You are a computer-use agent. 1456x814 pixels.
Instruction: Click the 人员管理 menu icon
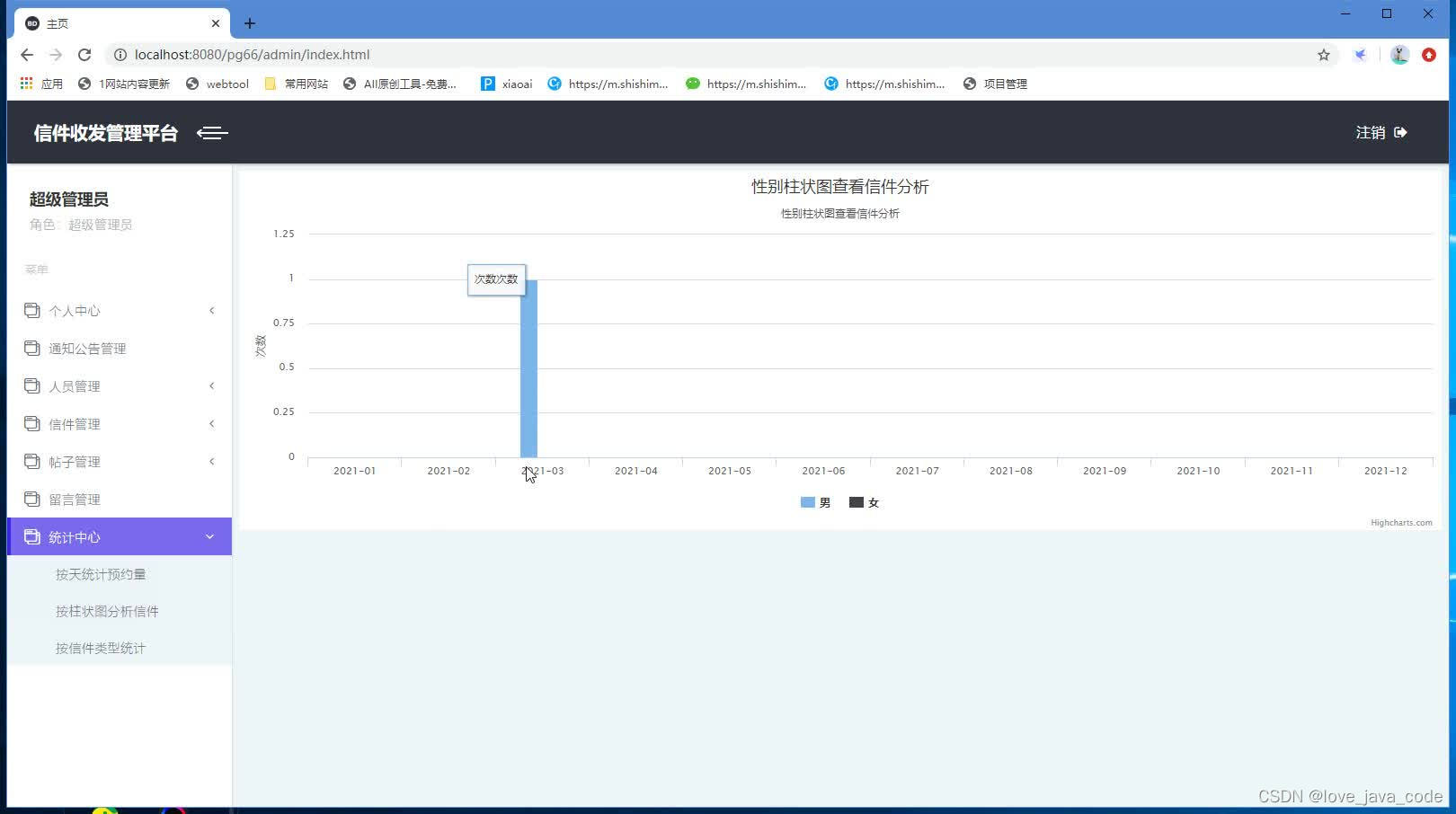(x=32, y=385)
